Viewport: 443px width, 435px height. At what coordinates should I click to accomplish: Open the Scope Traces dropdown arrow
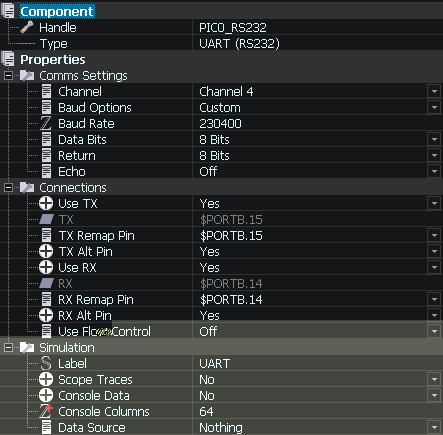[434, 379]
